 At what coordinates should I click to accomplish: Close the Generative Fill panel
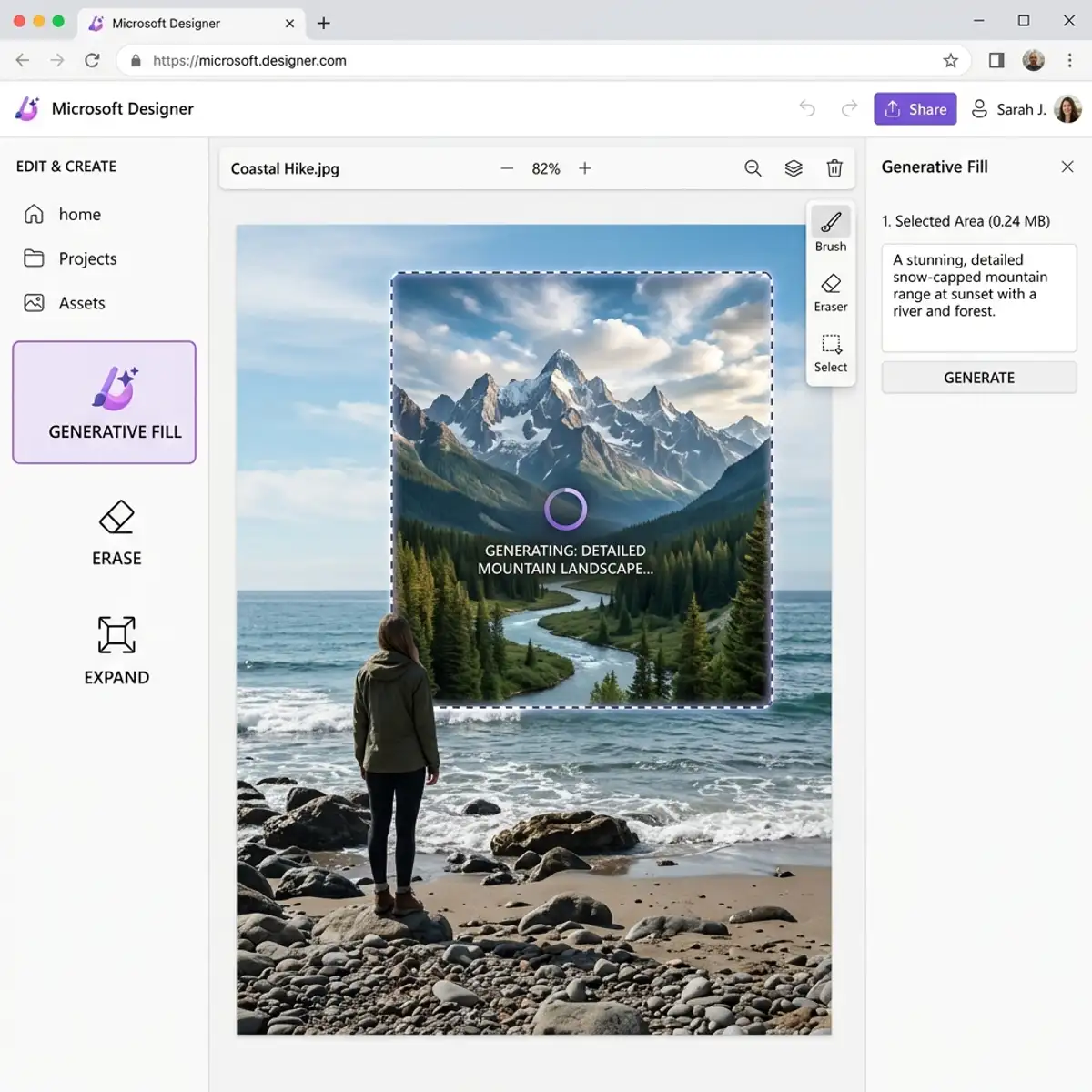tap(1067, 167)
